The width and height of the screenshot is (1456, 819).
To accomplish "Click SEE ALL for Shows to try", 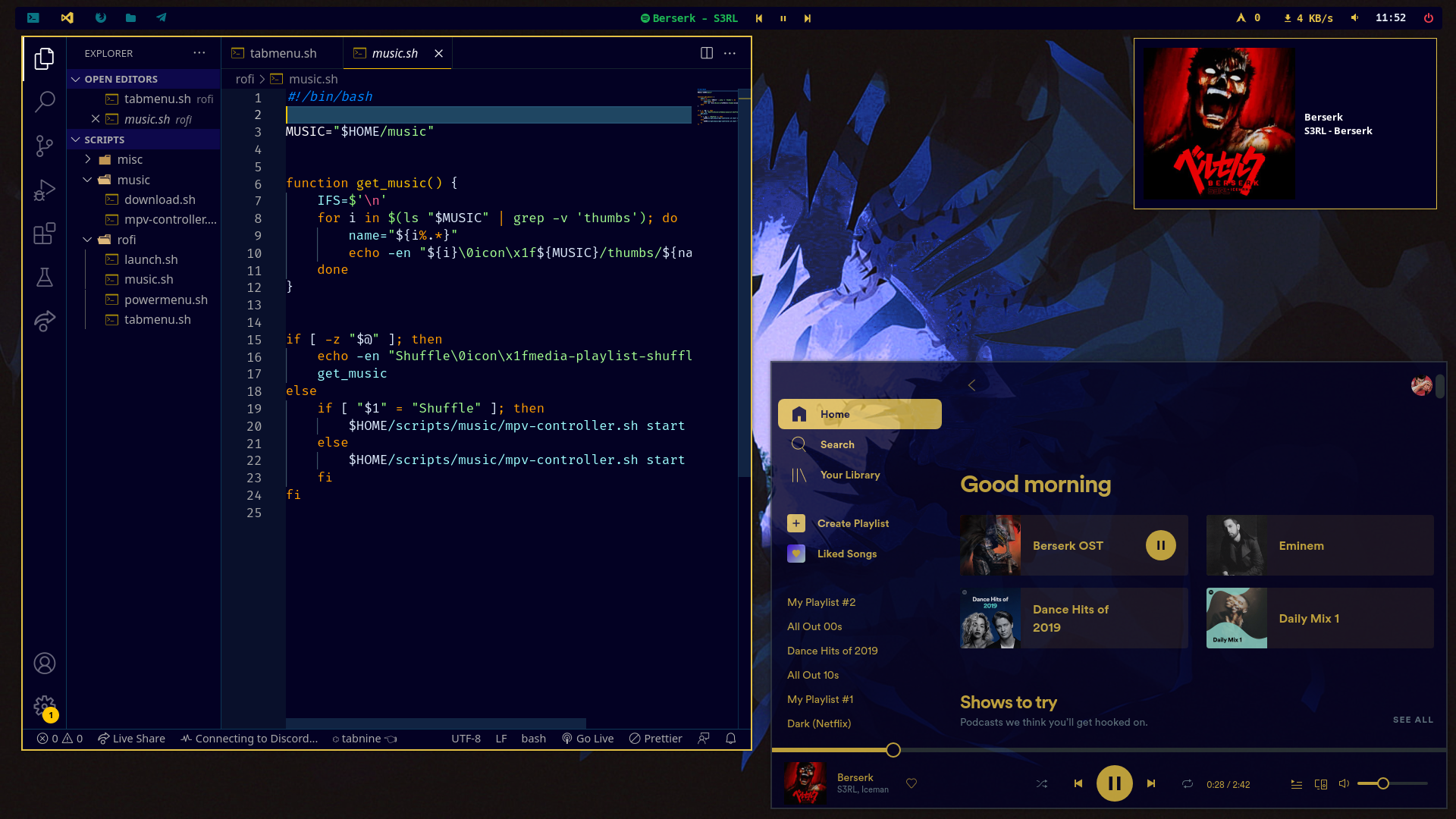I will (1412, 720).
